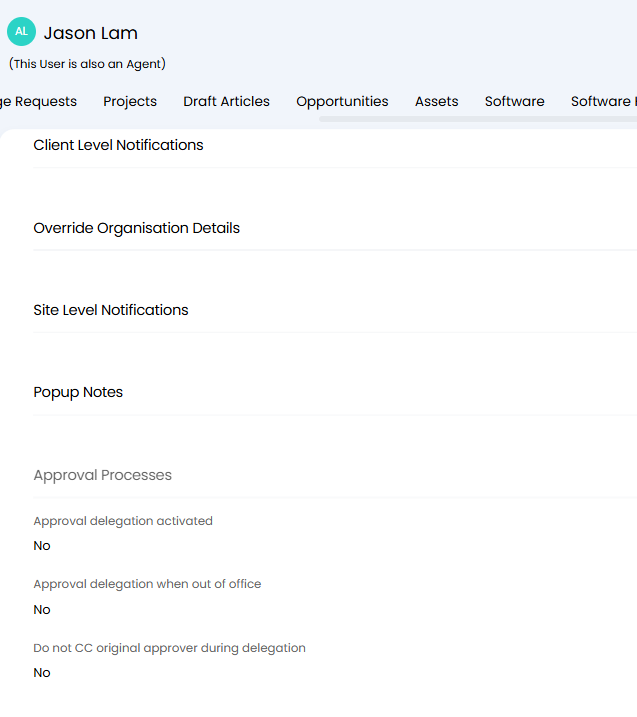This screenshot has height=717, width=637.
Task: Click the 'This User is also an Agent' note
Action: pos(87,64)
